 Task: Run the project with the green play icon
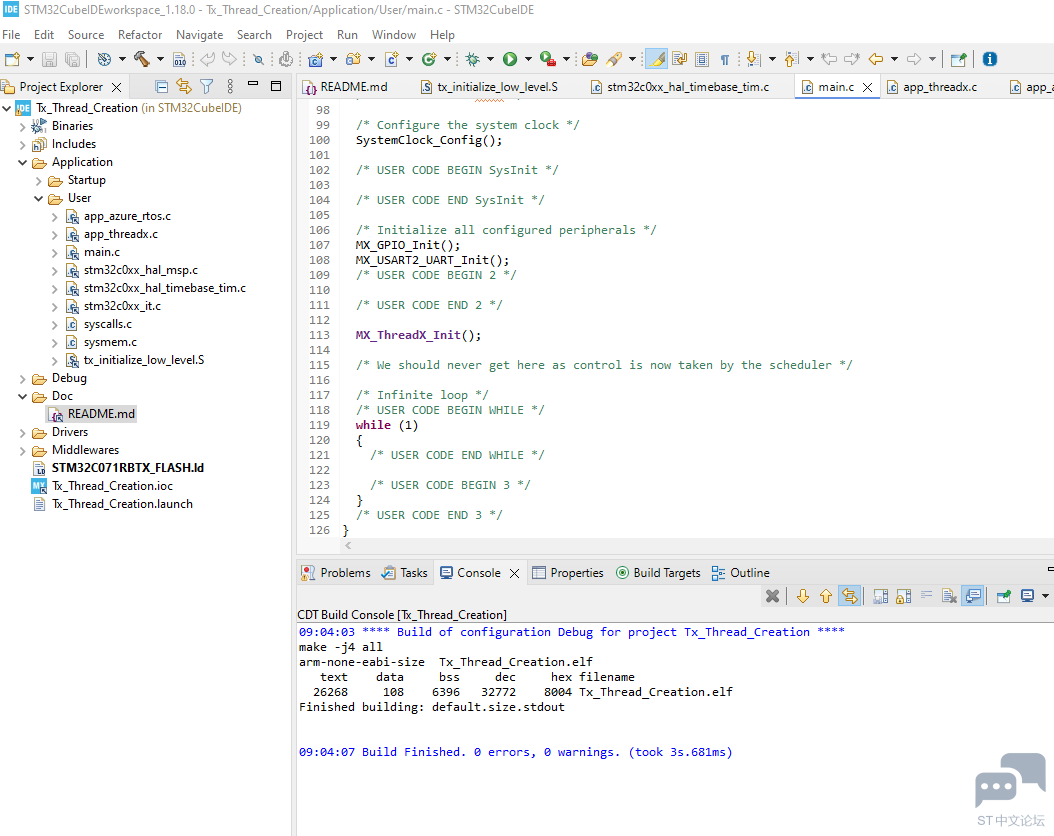(510, 59)
